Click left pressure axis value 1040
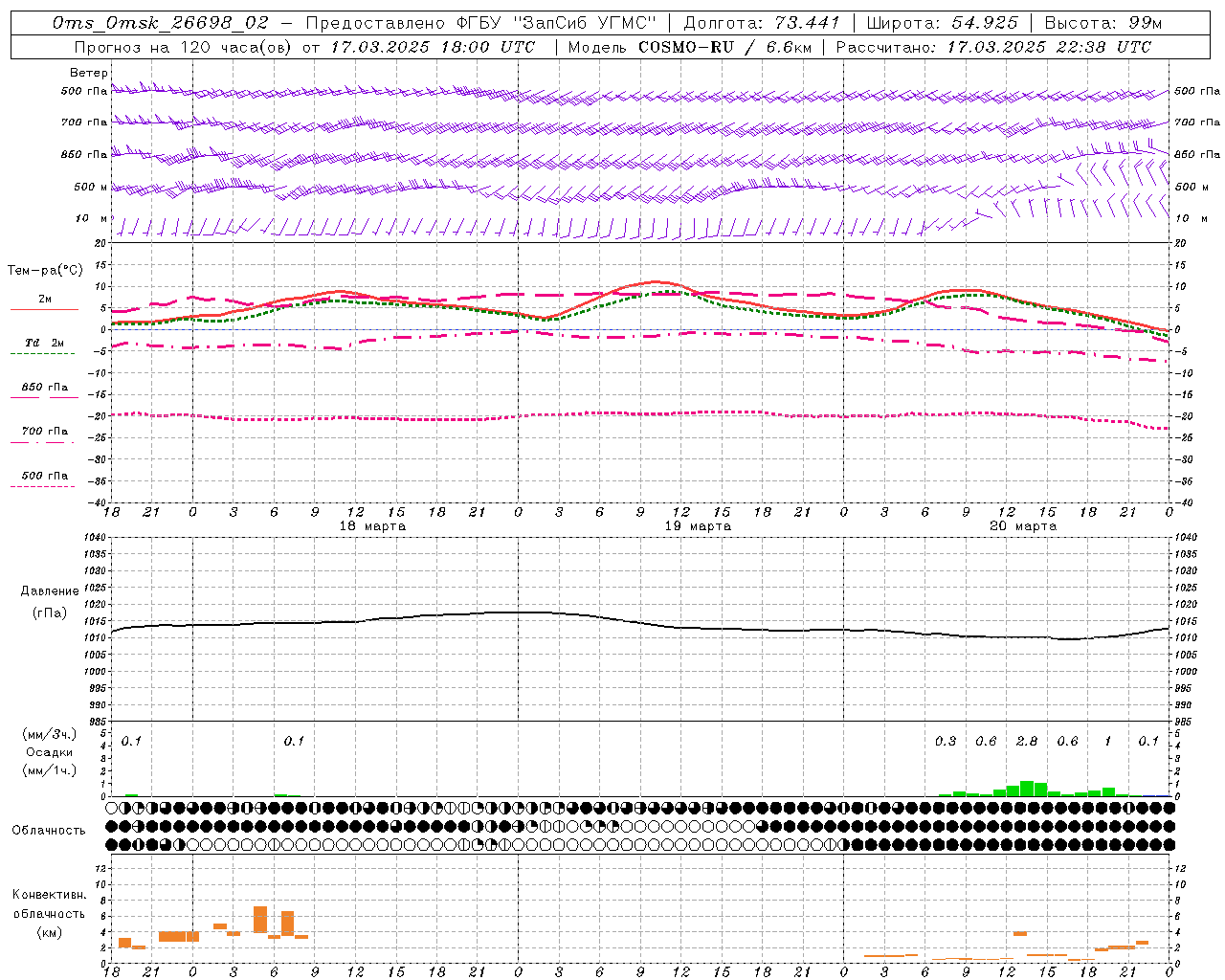Image resolution: width=1225 pixels, height=980 pixels. click(96, 538)
